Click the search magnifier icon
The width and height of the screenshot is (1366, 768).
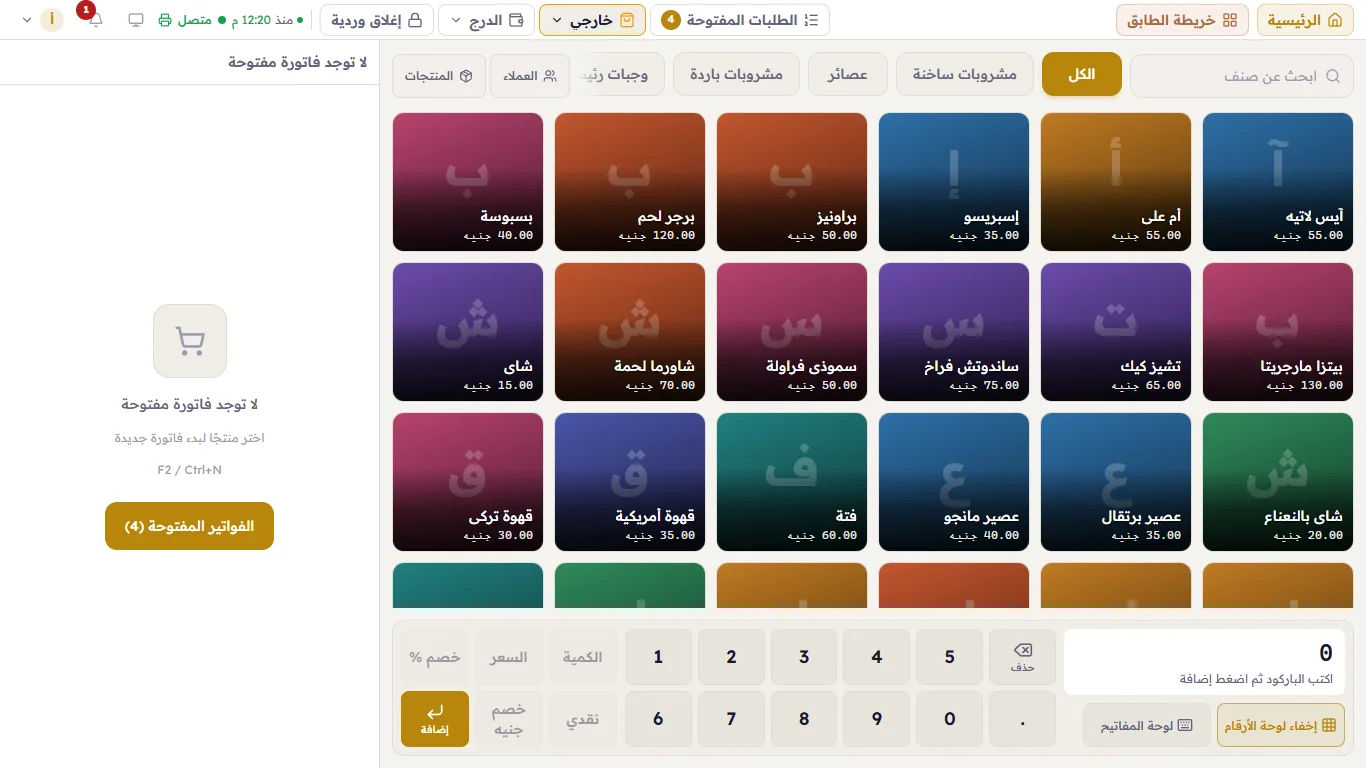click(1333, 76)
